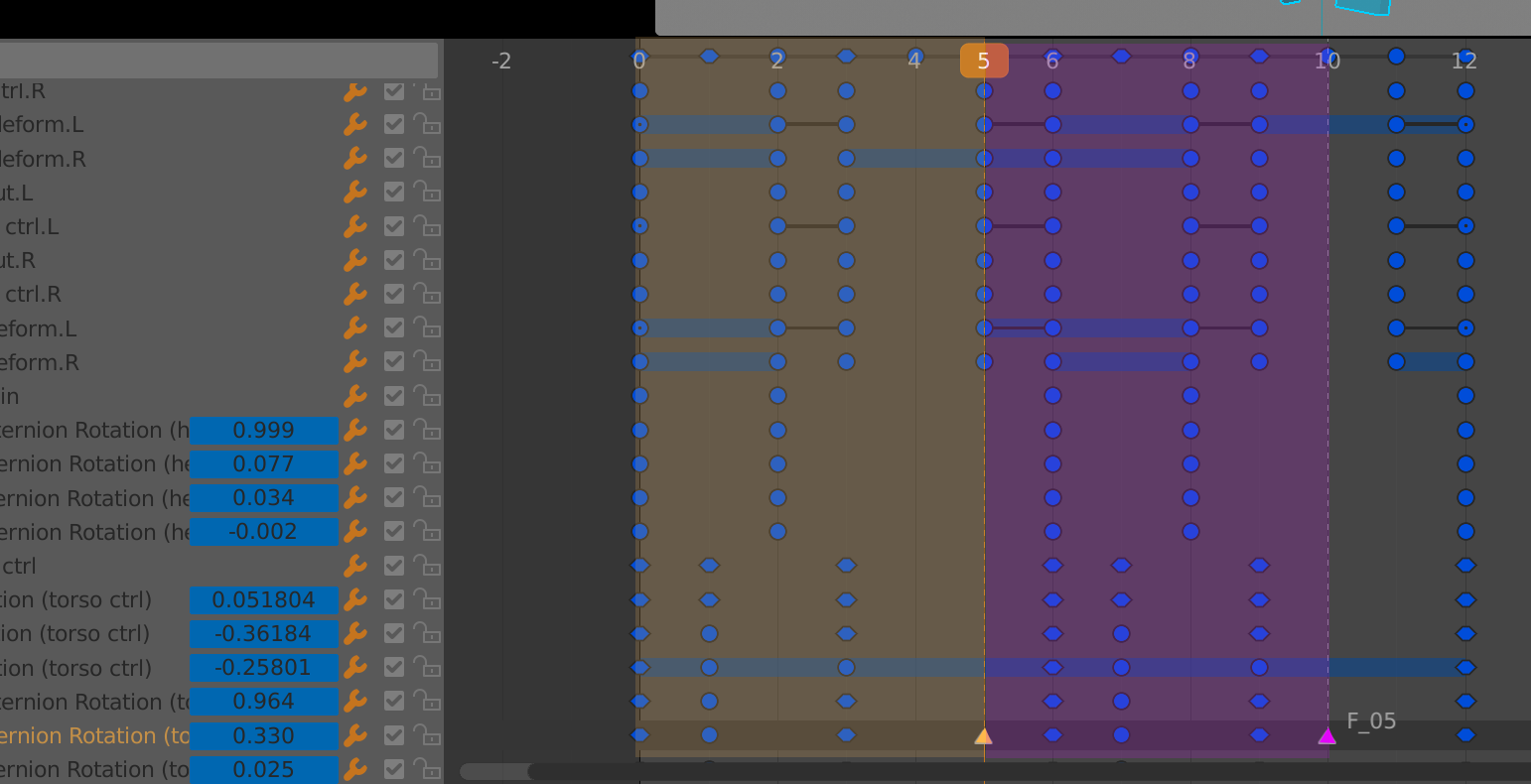The image size is (1531, 784).
Task: Toggle the lock icon on the 0.999 channel
Action: (427, 430)
